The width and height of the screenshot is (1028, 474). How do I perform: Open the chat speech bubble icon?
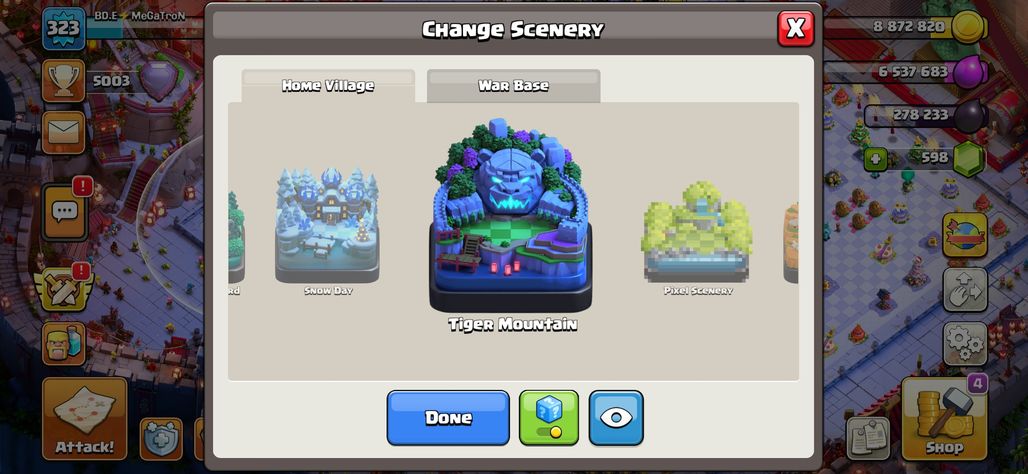(x=64, y=212)
